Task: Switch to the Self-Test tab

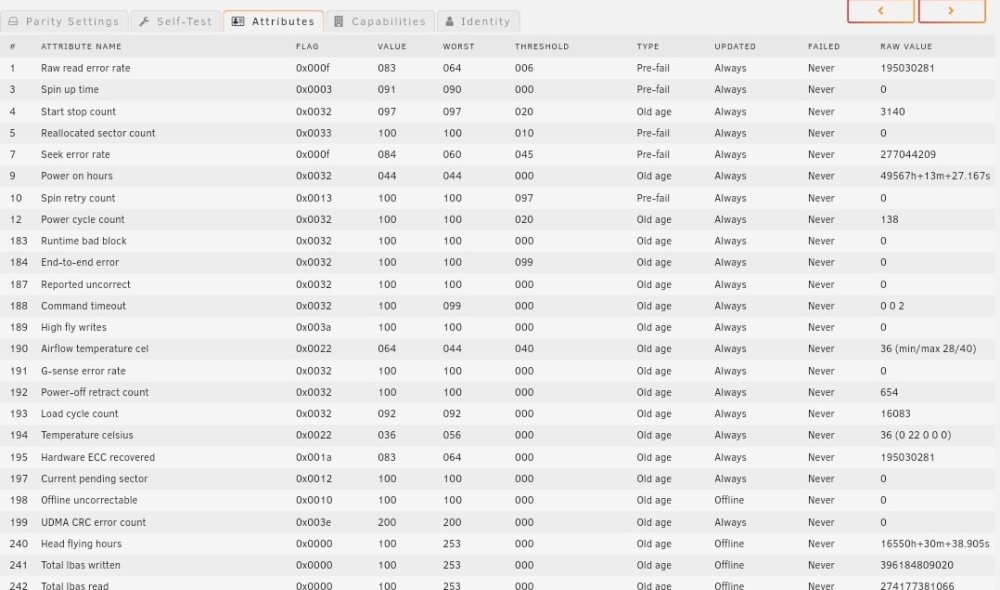Action: 176,21
